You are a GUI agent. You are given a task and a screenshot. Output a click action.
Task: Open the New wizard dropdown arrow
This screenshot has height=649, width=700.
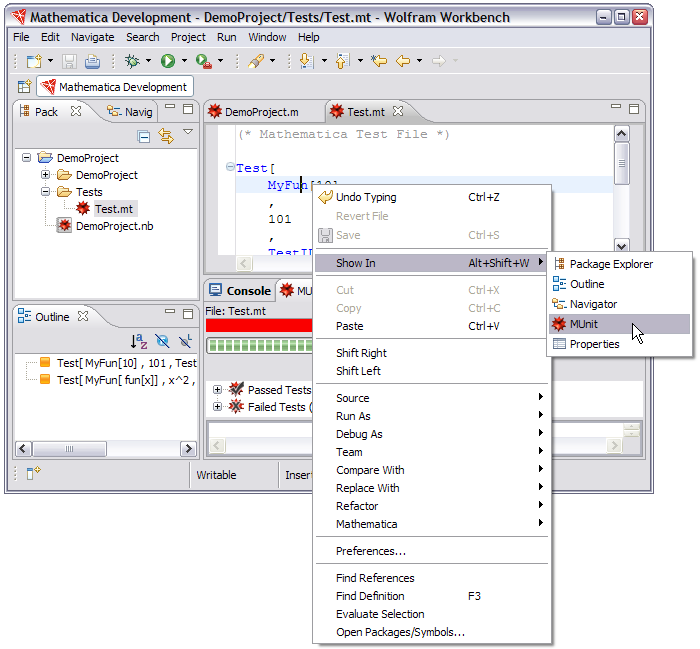point(50,60)
